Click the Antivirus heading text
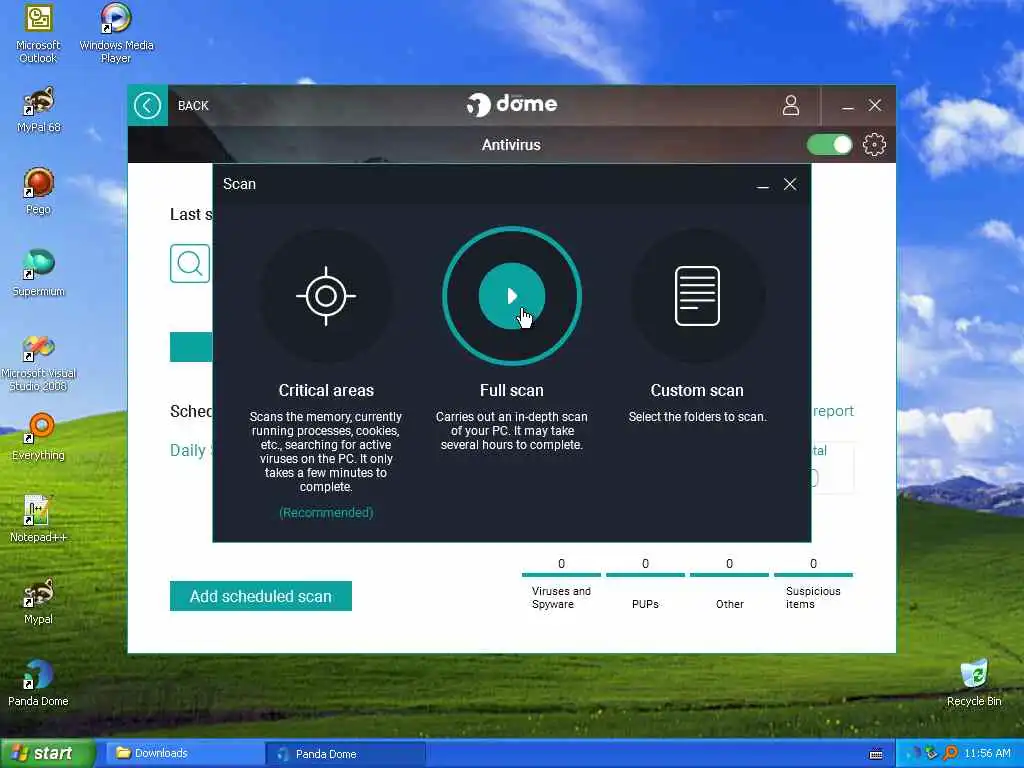1024x768 pixels. tap(511, 145)
